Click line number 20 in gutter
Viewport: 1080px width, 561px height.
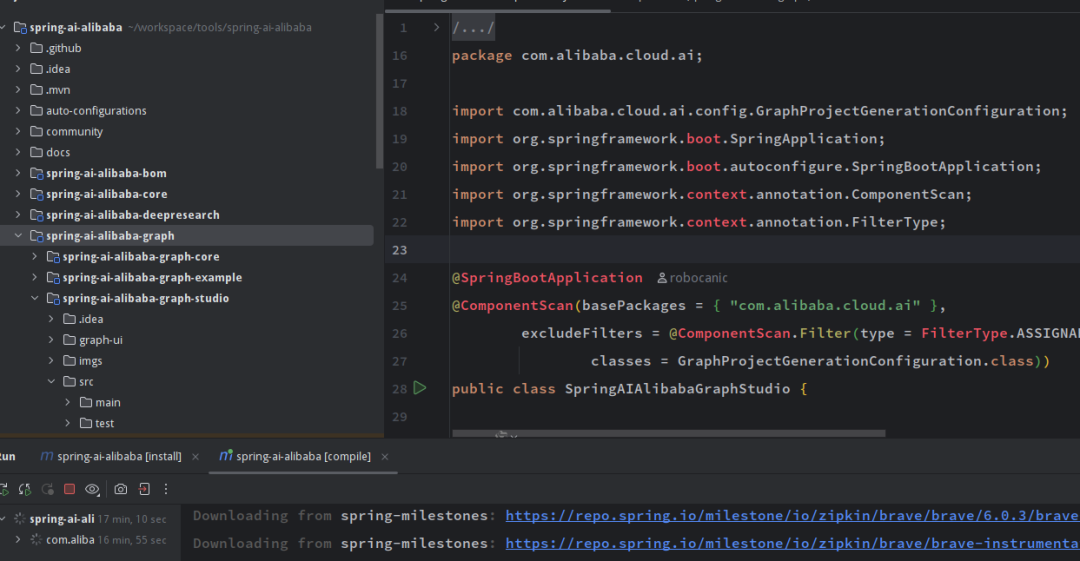pos(399,167)
